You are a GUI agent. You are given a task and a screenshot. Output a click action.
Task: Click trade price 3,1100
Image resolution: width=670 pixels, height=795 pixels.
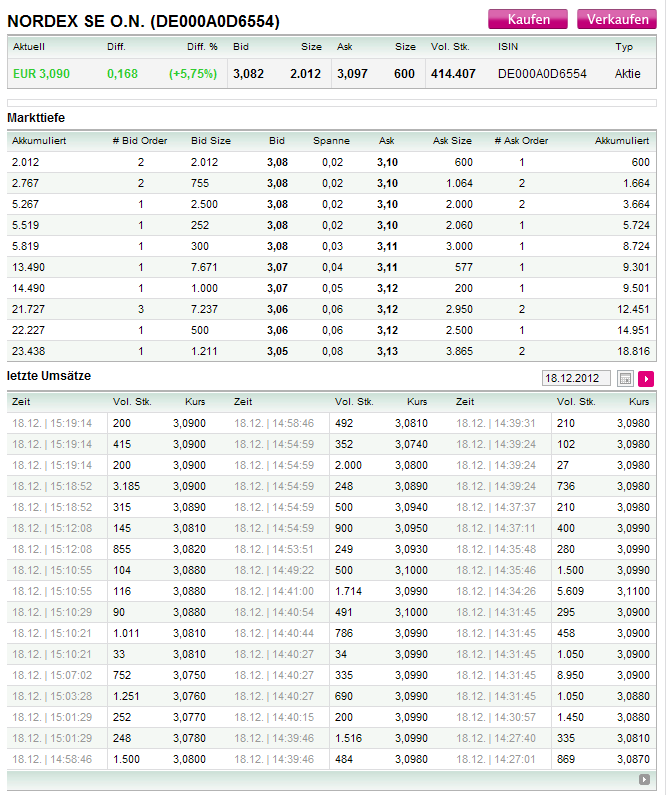click(633, 591)
